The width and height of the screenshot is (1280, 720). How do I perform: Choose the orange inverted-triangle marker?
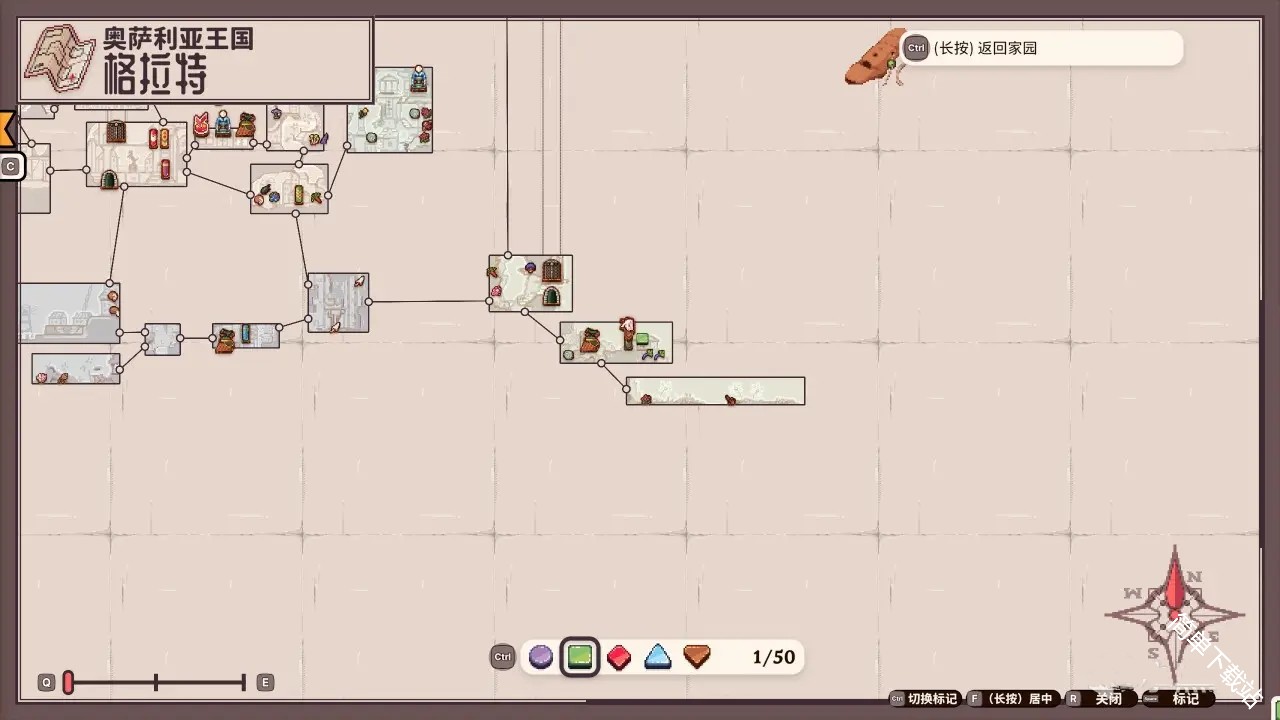[697, 657]
